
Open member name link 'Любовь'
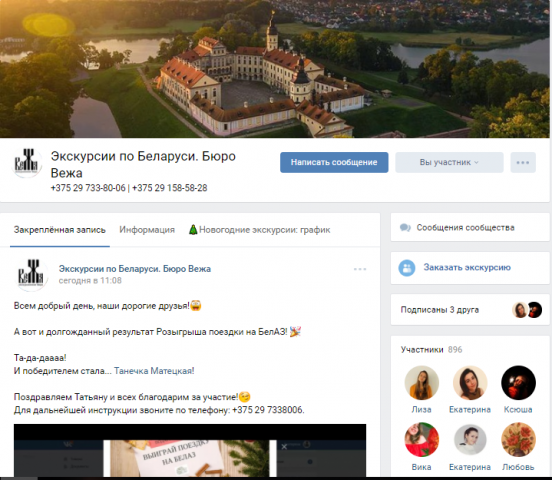[x=518, y=467]
